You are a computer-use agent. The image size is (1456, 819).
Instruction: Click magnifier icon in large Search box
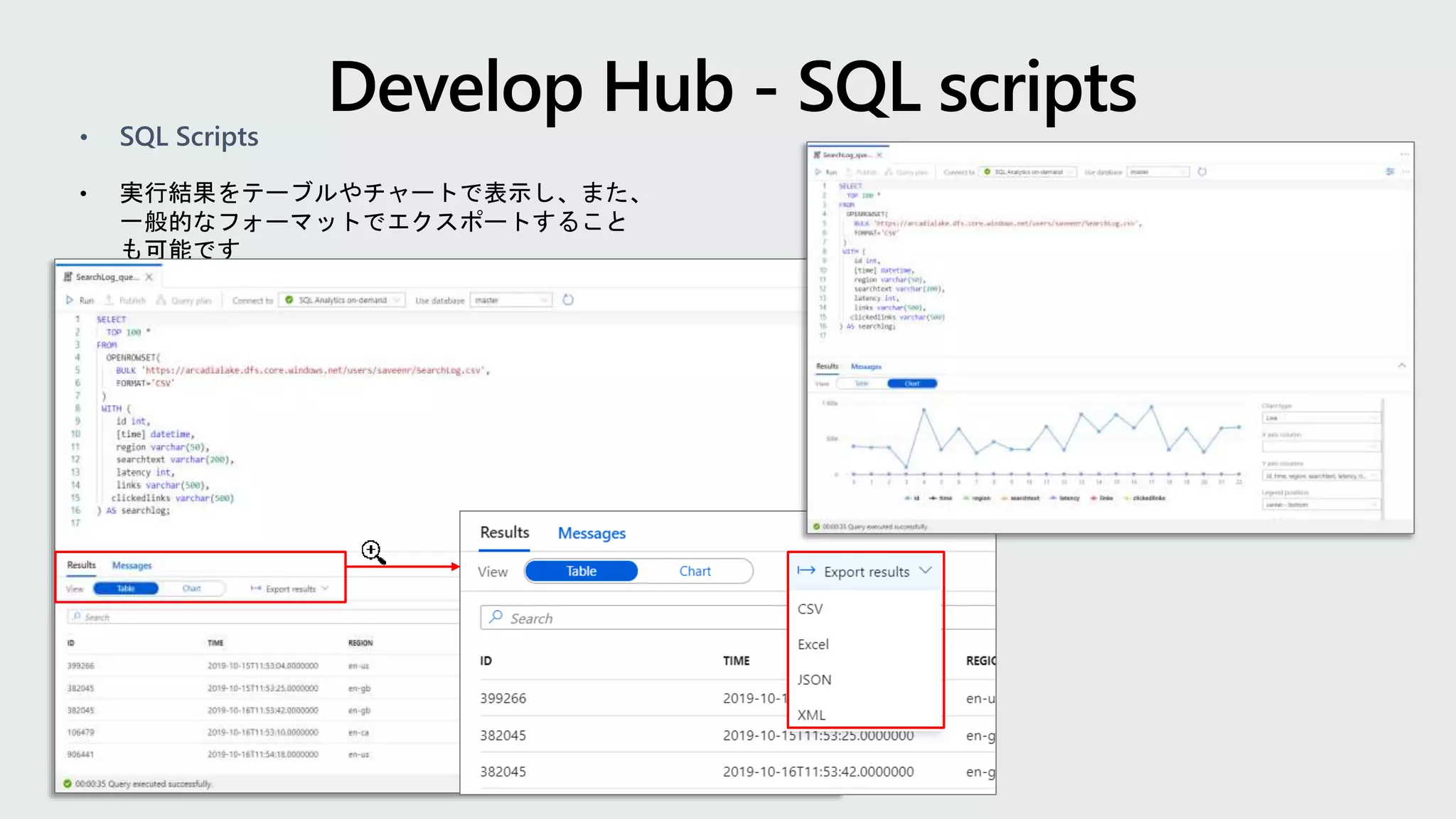pos(496,617)
